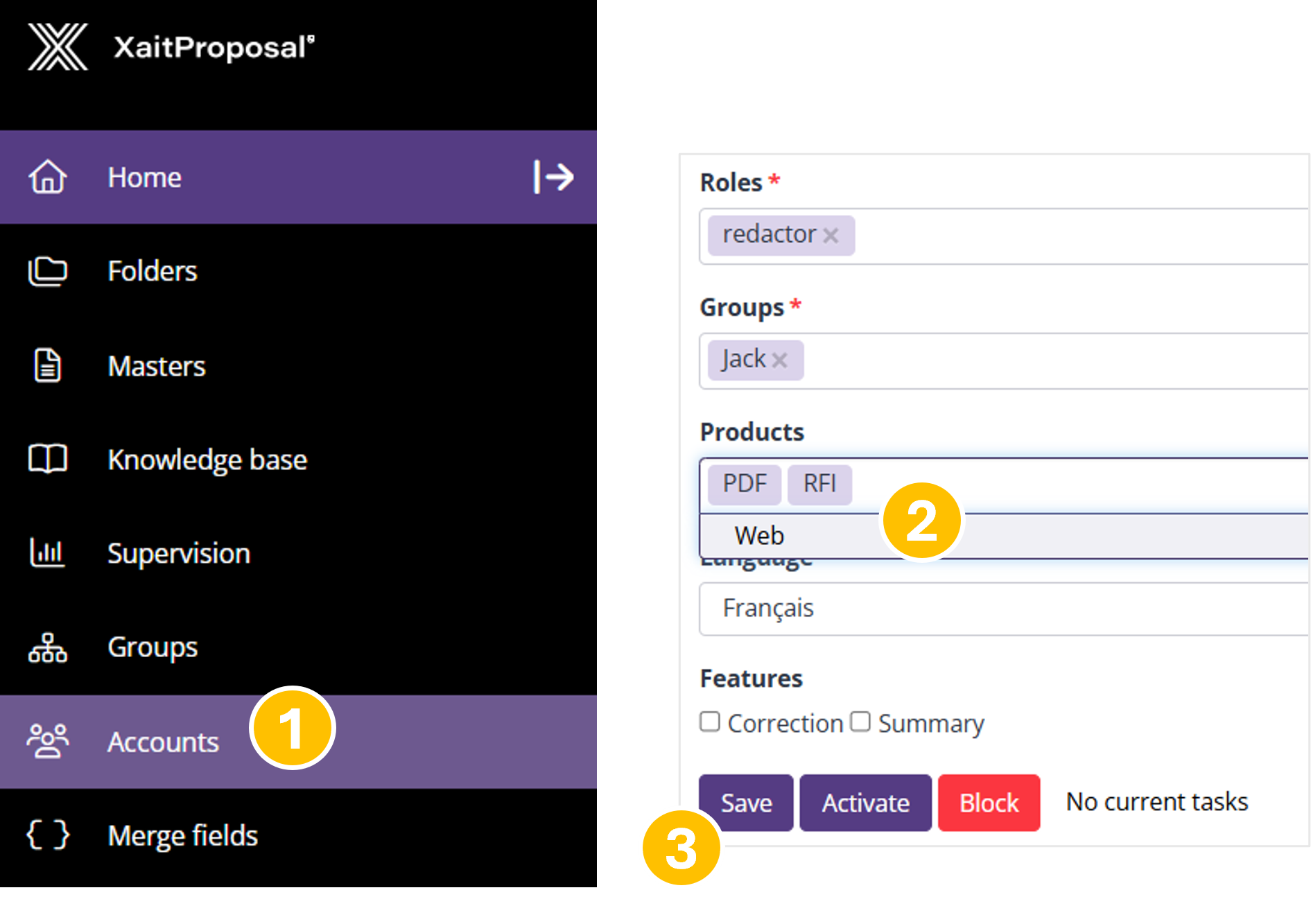Enable the Summary feature checkbox
This screenshot has width=1311, height=924.
point(860,722)
